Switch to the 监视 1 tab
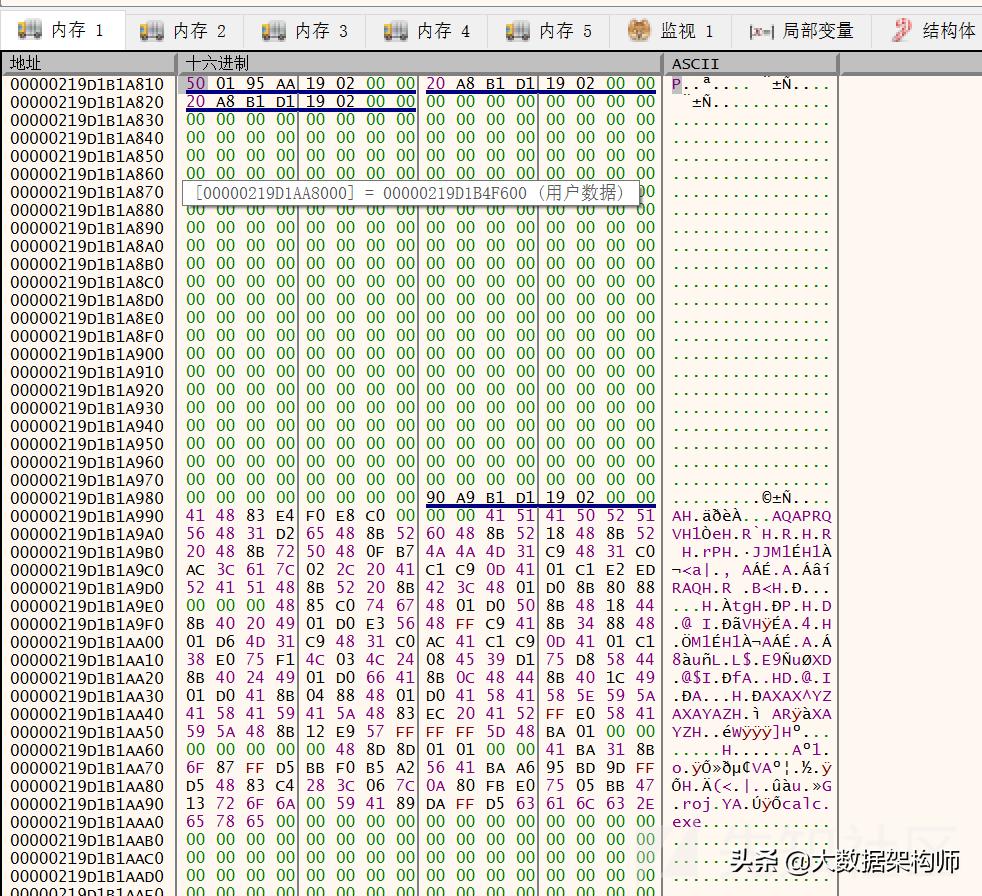The height and width of the screenshot is (896, 982). click(670, 30)
